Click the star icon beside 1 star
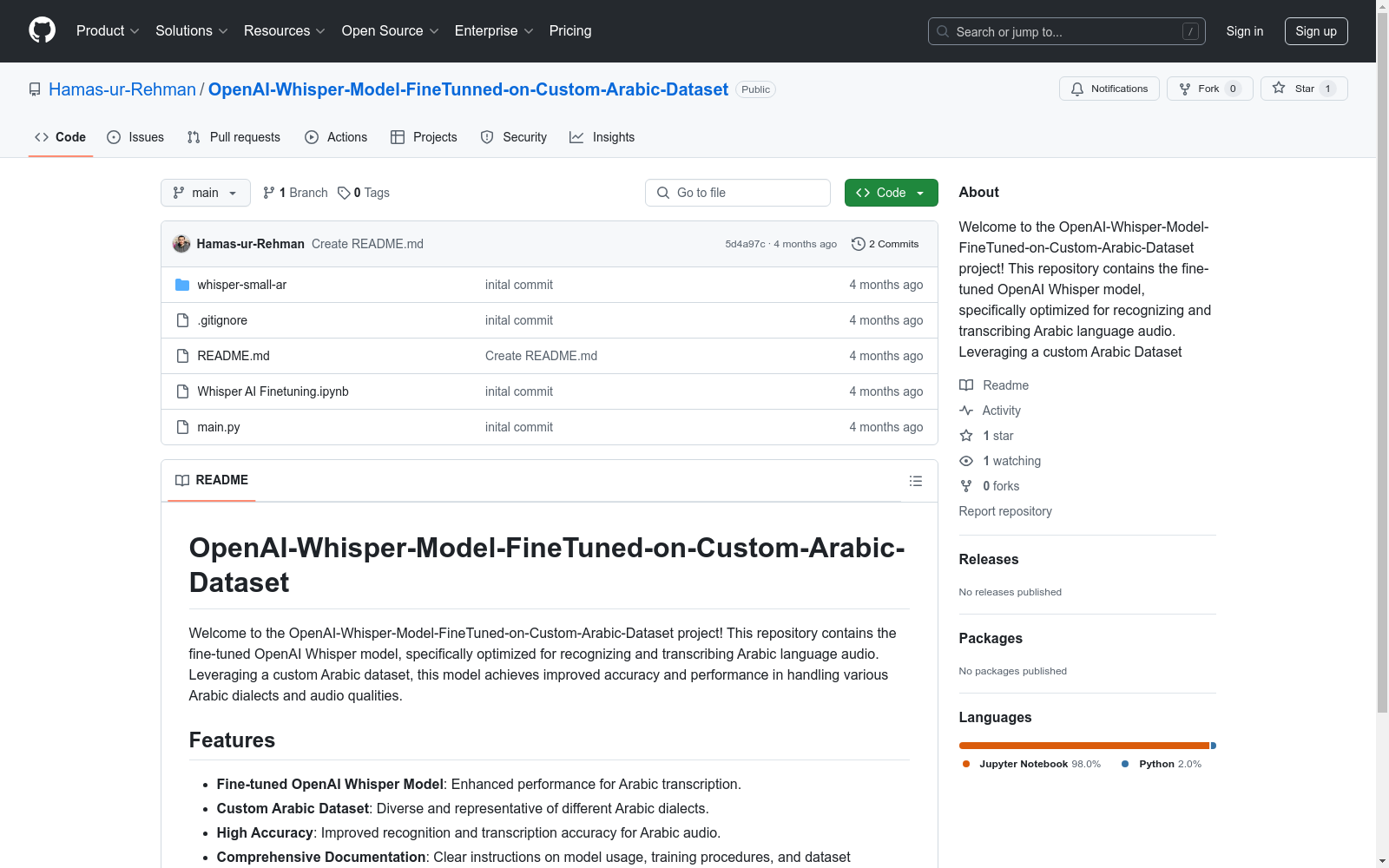Screen dimensions: 1389x868 (x=966, y=436)
